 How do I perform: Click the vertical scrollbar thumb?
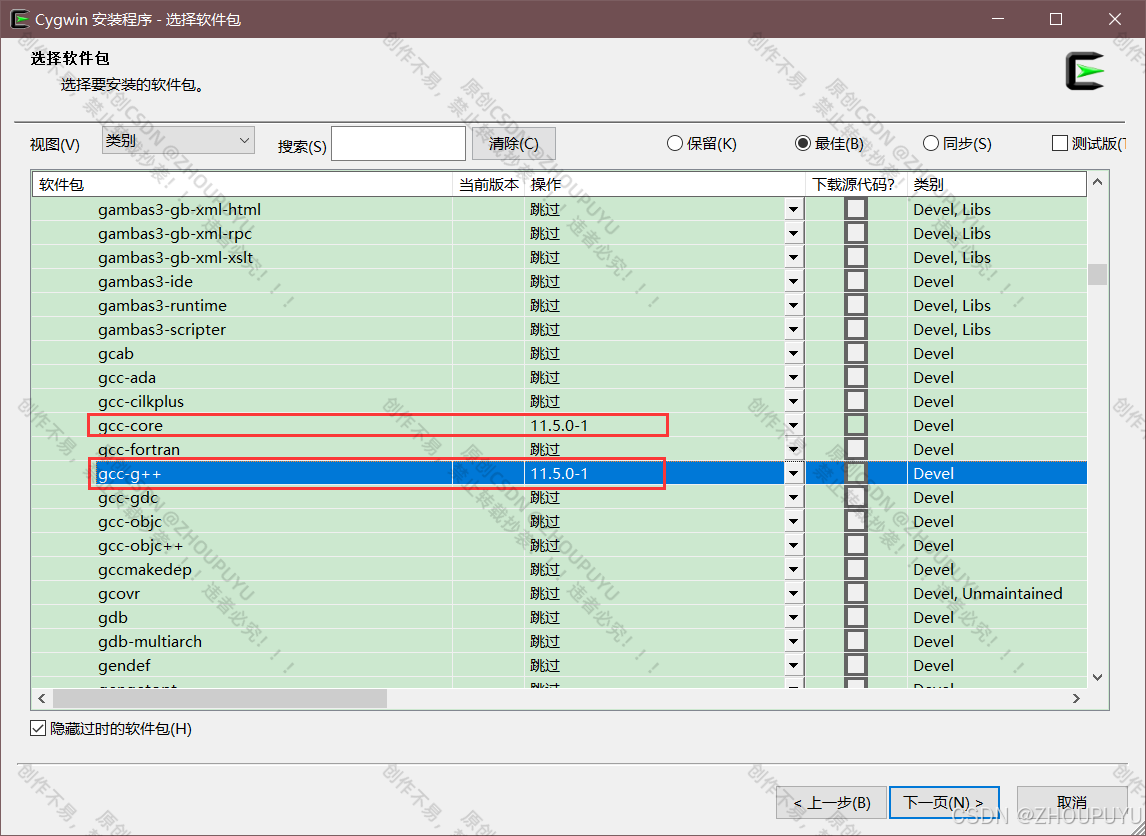coord(1098,274)
